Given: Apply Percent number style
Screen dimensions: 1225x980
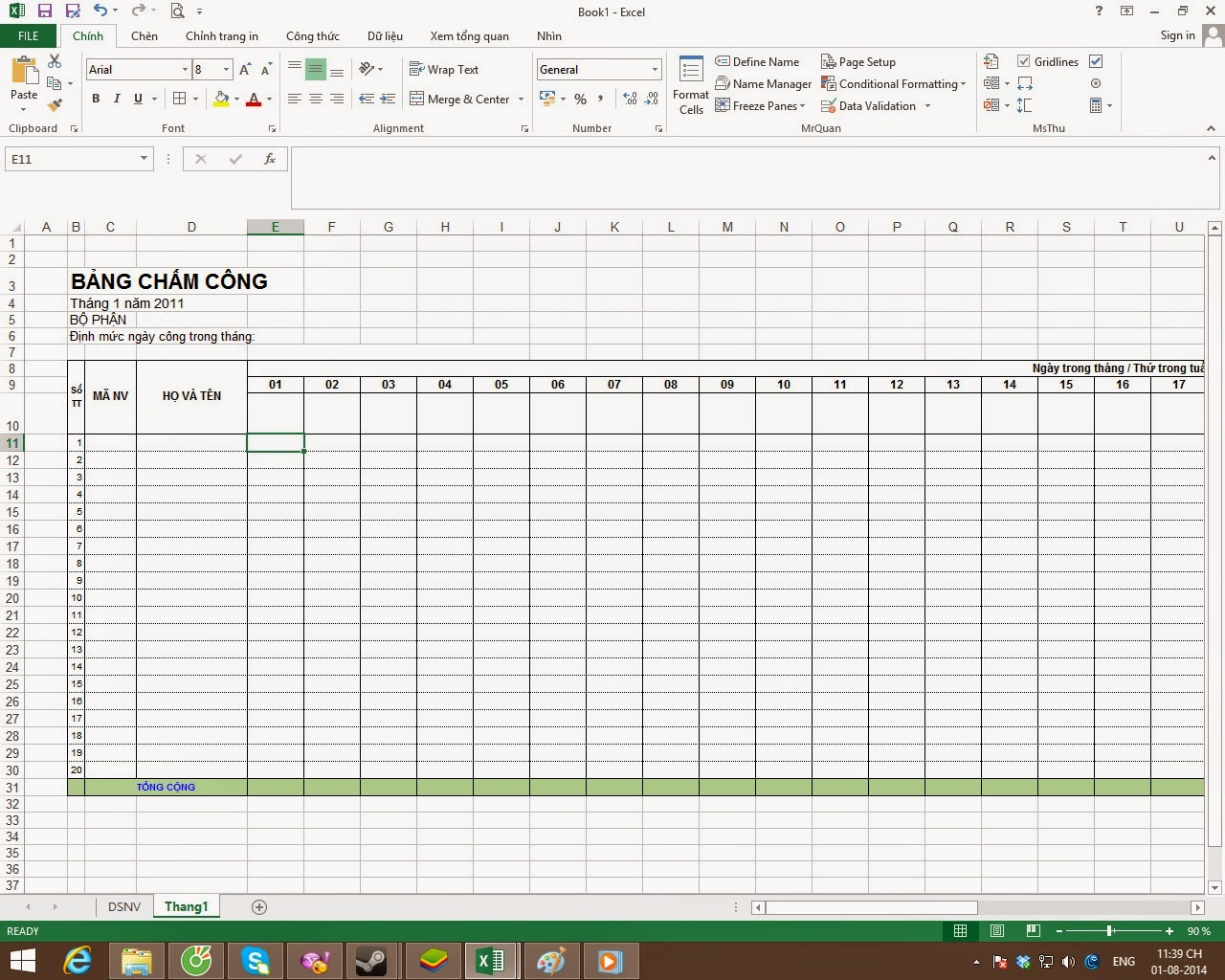Looking at the screenshot, I should (x=580, y=99).
